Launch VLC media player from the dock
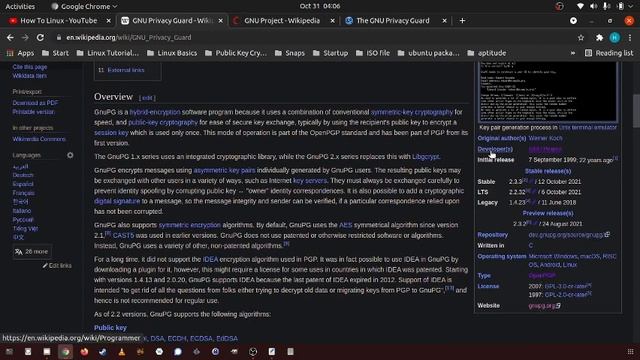The width and height of the screenshot is (640, 360). (122, 352)
